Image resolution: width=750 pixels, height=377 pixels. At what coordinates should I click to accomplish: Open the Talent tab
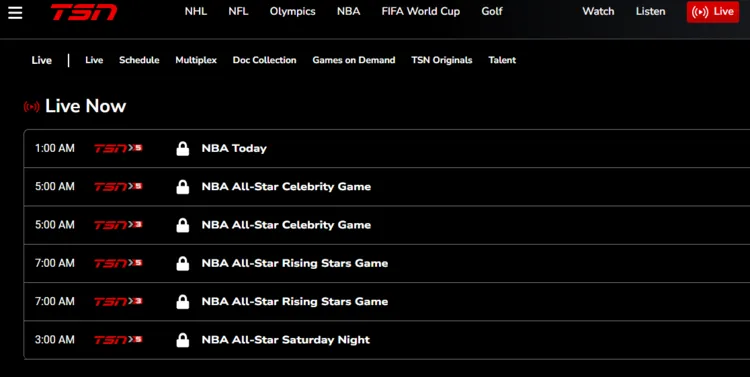coord(502,60)
